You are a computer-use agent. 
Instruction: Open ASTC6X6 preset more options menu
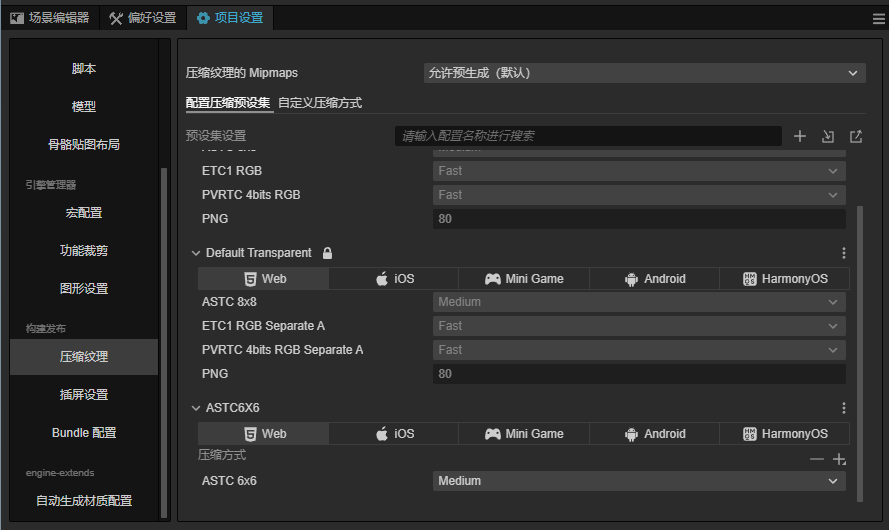click(x=844, y=408)
